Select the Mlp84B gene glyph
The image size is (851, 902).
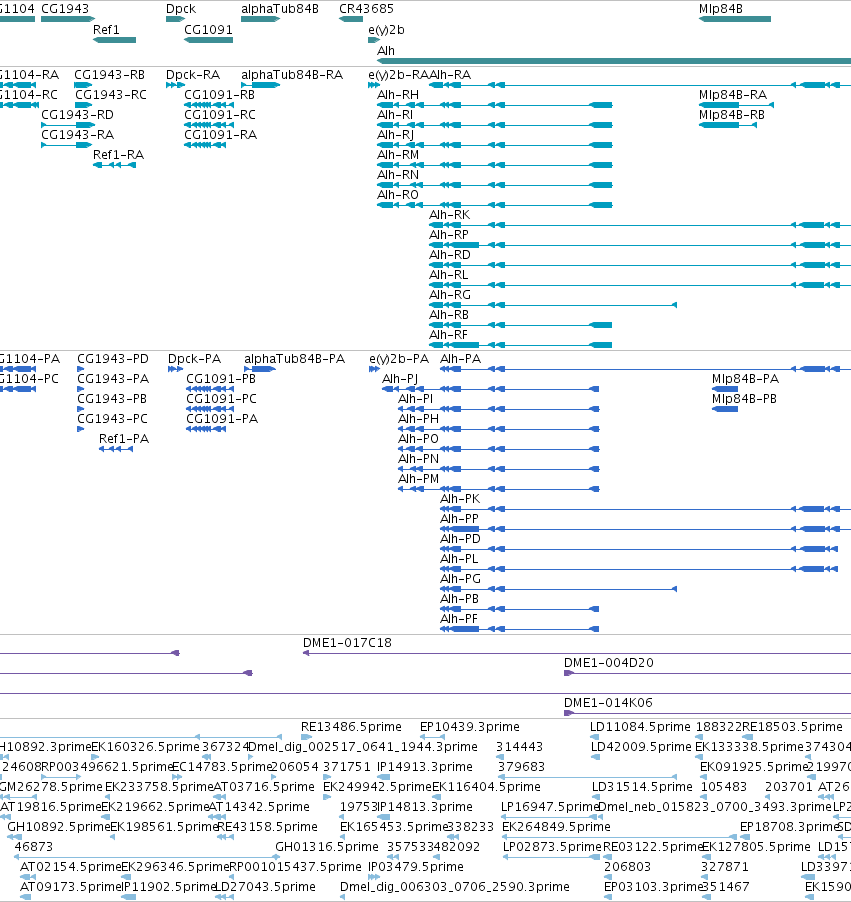coord(735,19)
